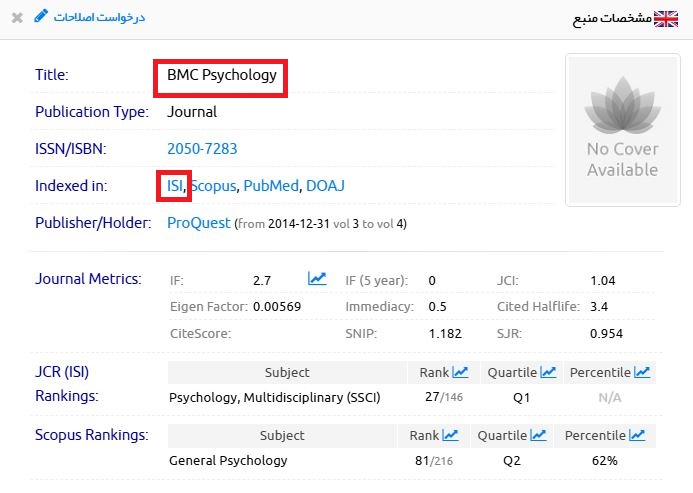Click the UK flag language icon
The image size is (693, 493).
[666, 19]
